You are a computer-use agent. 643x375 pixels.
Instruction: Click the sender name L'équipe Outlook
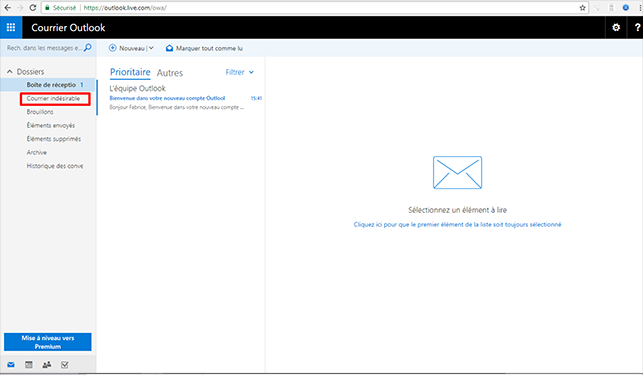click(137, 88)
